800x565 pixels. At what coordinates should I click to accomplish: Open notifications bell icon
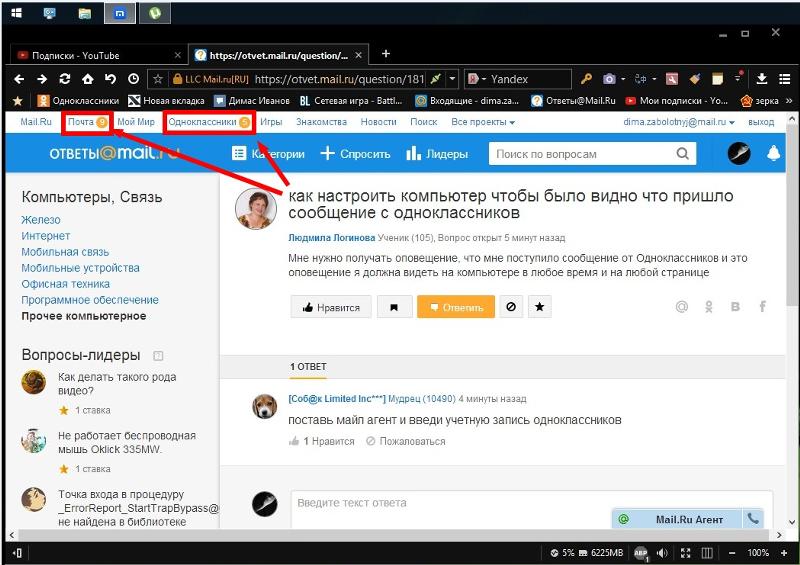[x=773, y=153]
